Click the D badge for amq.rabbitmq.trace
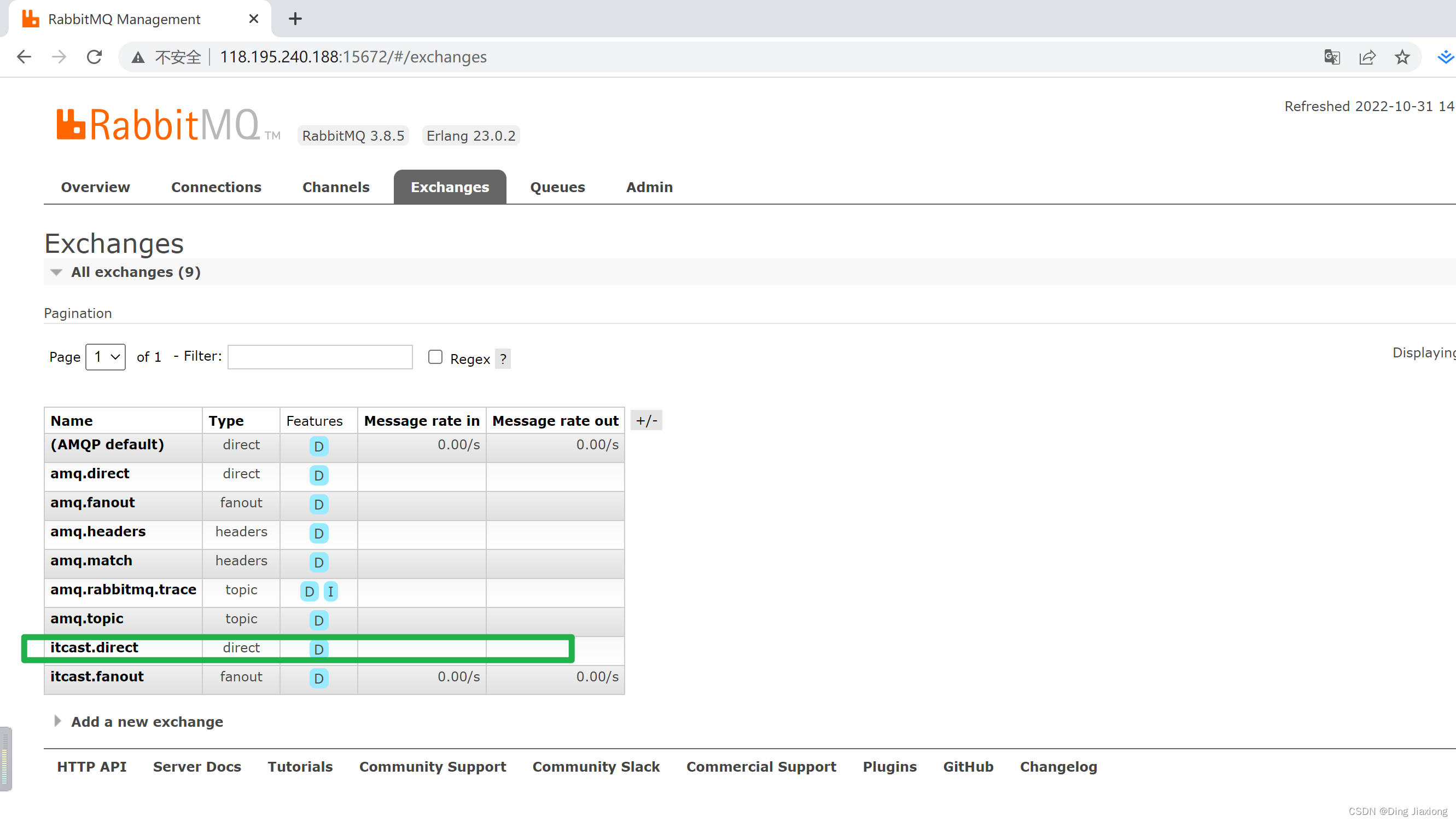Screen dimensions: 1456x822 coord(309,591)
